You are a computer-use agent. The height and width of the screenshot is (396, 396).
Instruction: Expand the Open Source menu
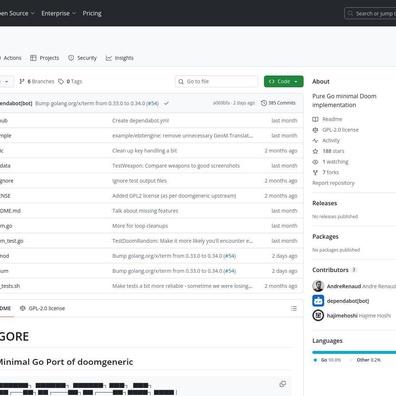(17, 13)
